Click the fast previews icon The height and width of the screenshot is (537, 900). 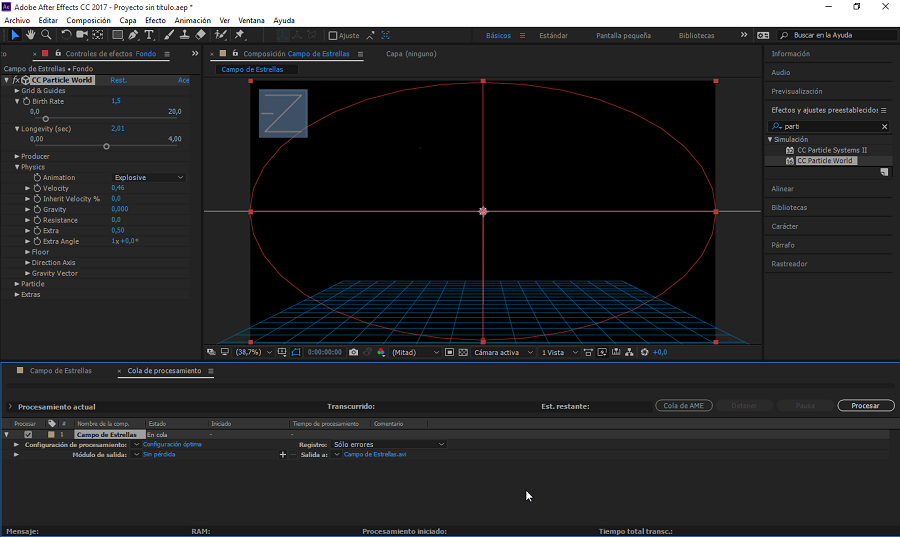pyautogui.click(x=602, y=352)
